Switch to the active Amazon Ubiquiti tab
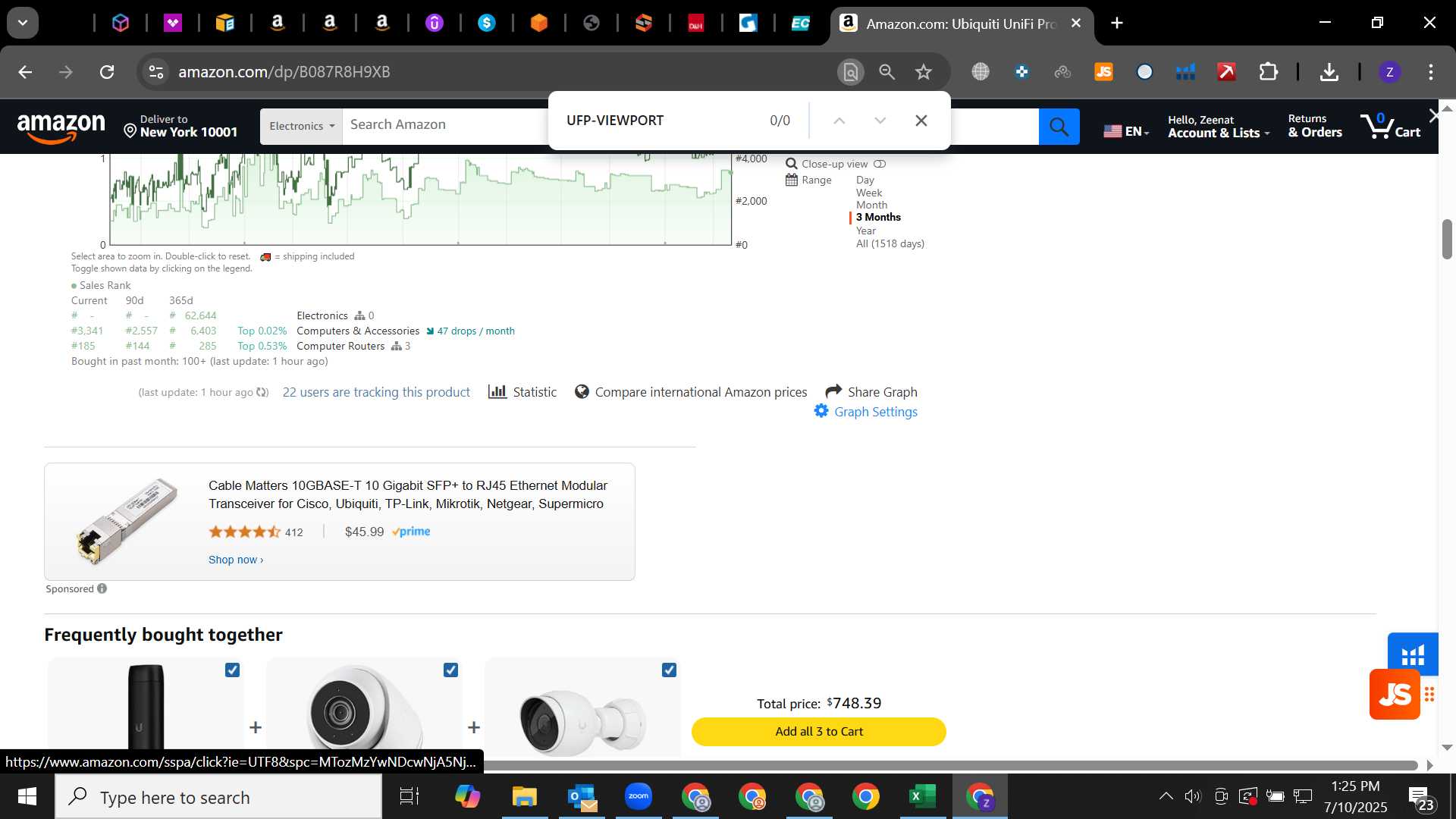The width and height of the screenshot is (1456, 819). 962,24
